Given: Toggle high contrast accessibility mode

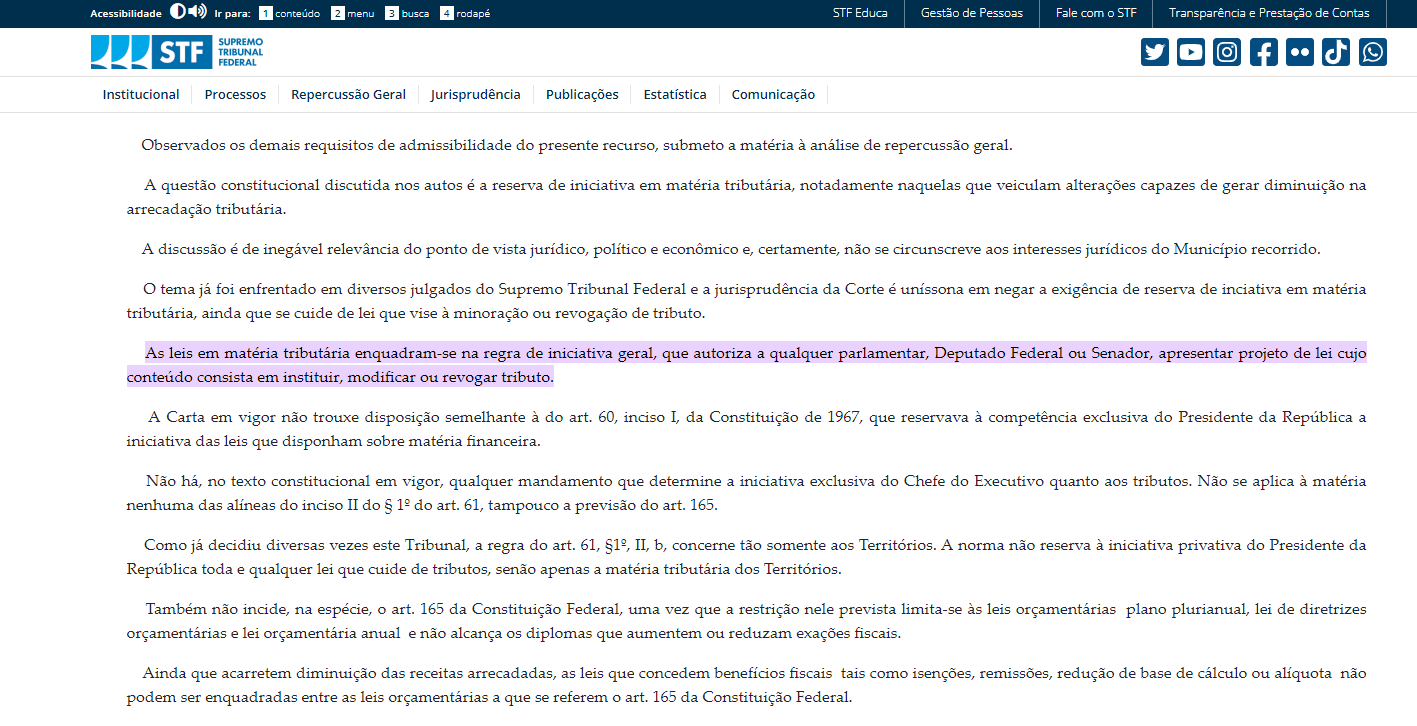Looking at the screenshot, I should [177, 12].
